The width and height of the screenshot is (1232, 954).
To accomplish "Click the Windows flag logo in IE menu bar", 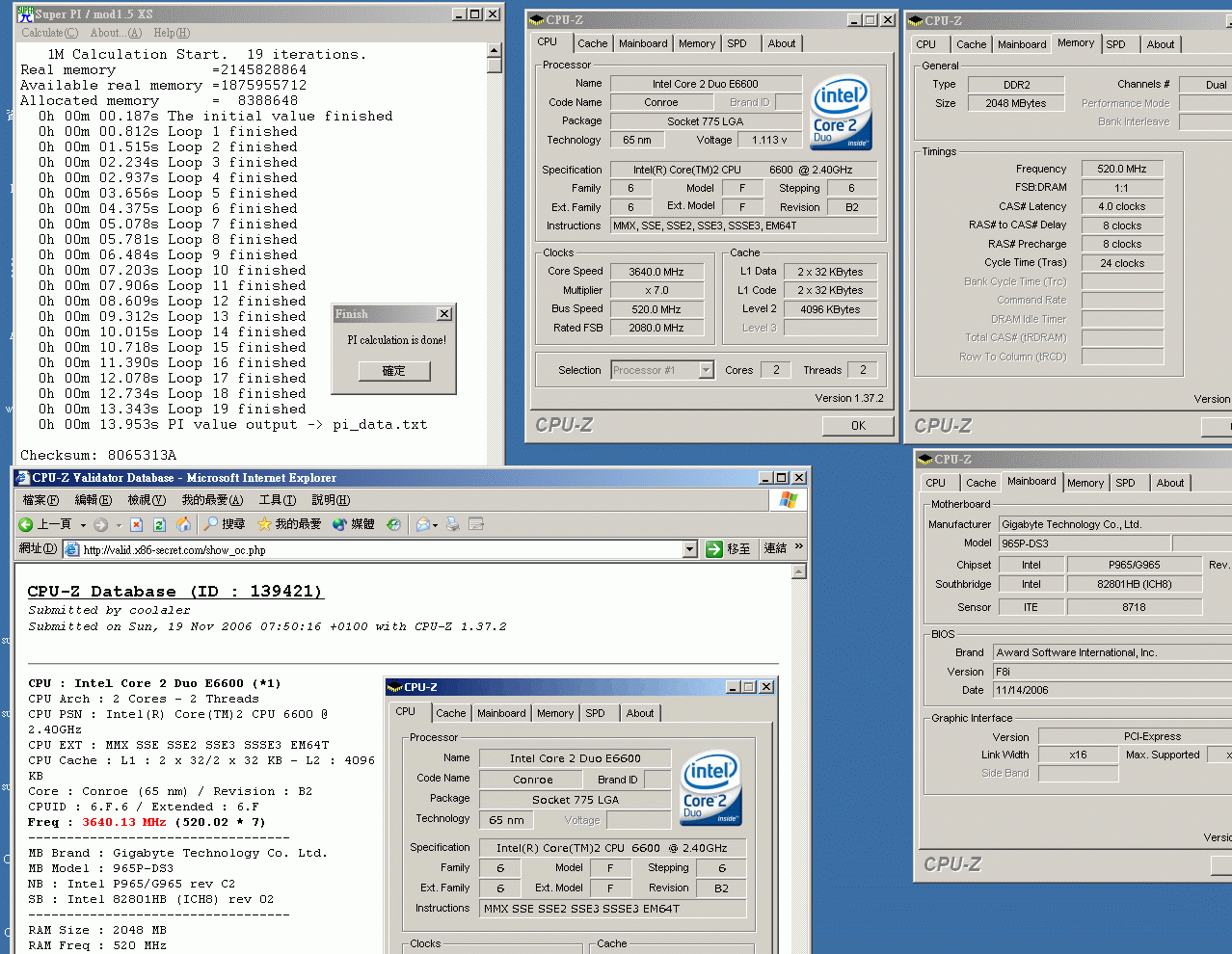I will click(789, 499).
